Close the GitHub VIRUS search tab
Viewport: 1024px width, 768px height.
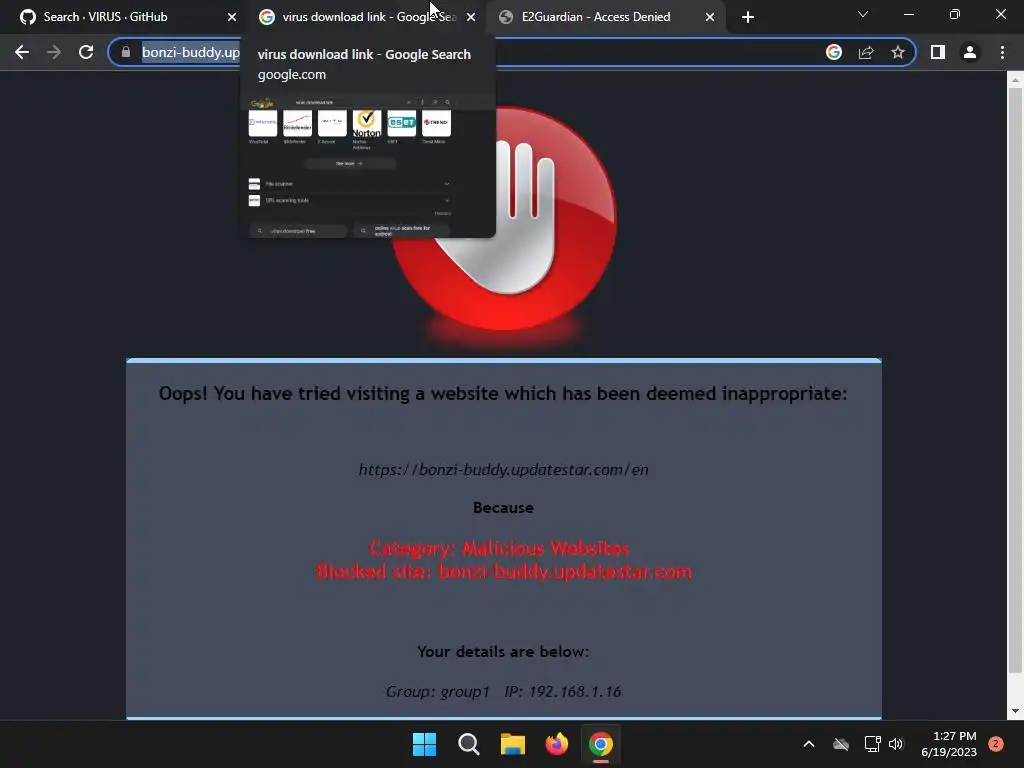232,17
